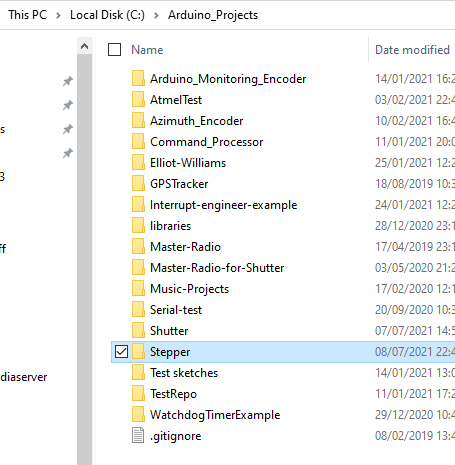Image resolution: width=455 pixels, height=465 pixels.
Task: Sort by the Date modified column header
Action: click(412, 50)
